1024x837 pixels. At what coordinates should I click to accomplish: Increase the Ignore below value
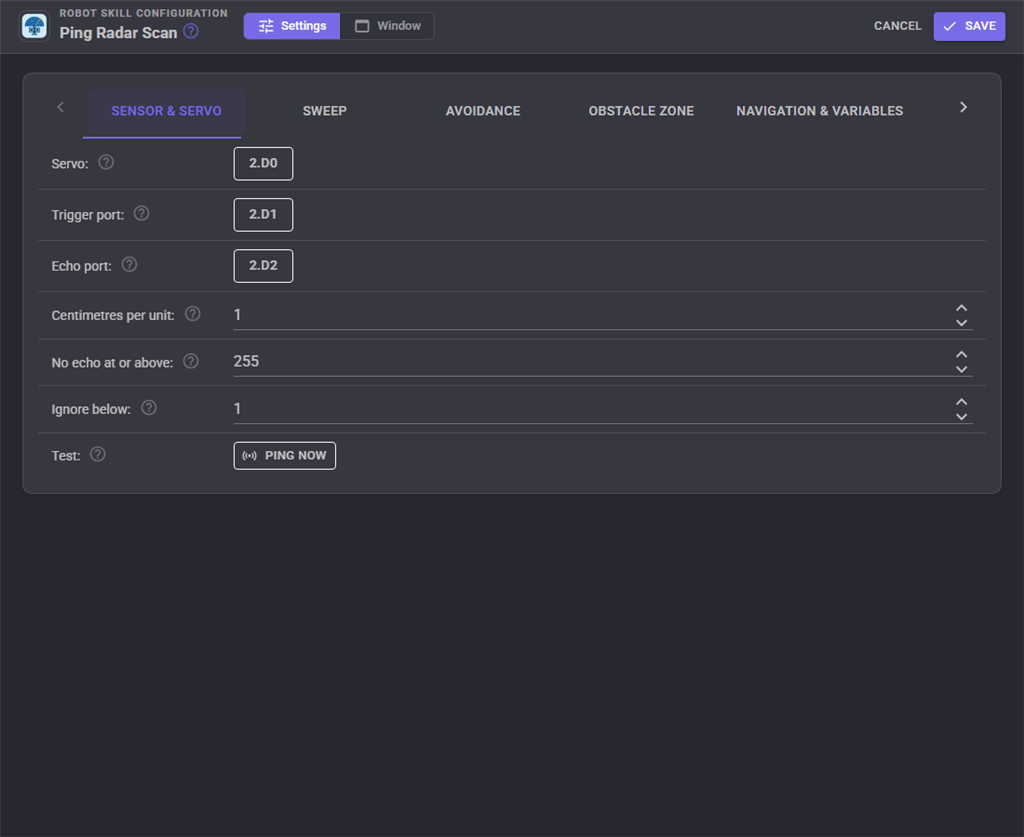coord(961,402)
